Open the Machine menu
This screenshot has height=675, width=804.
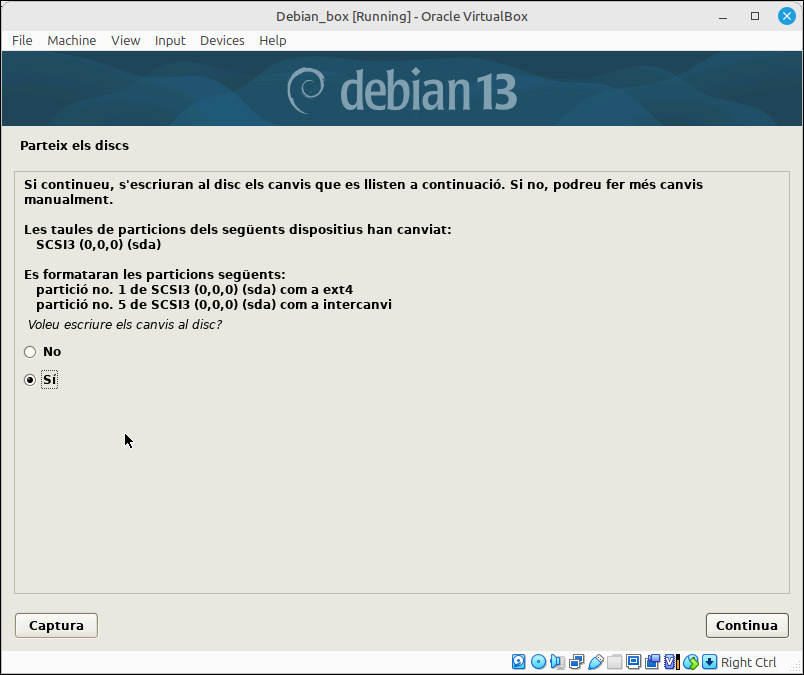click(x=72, y=41)
